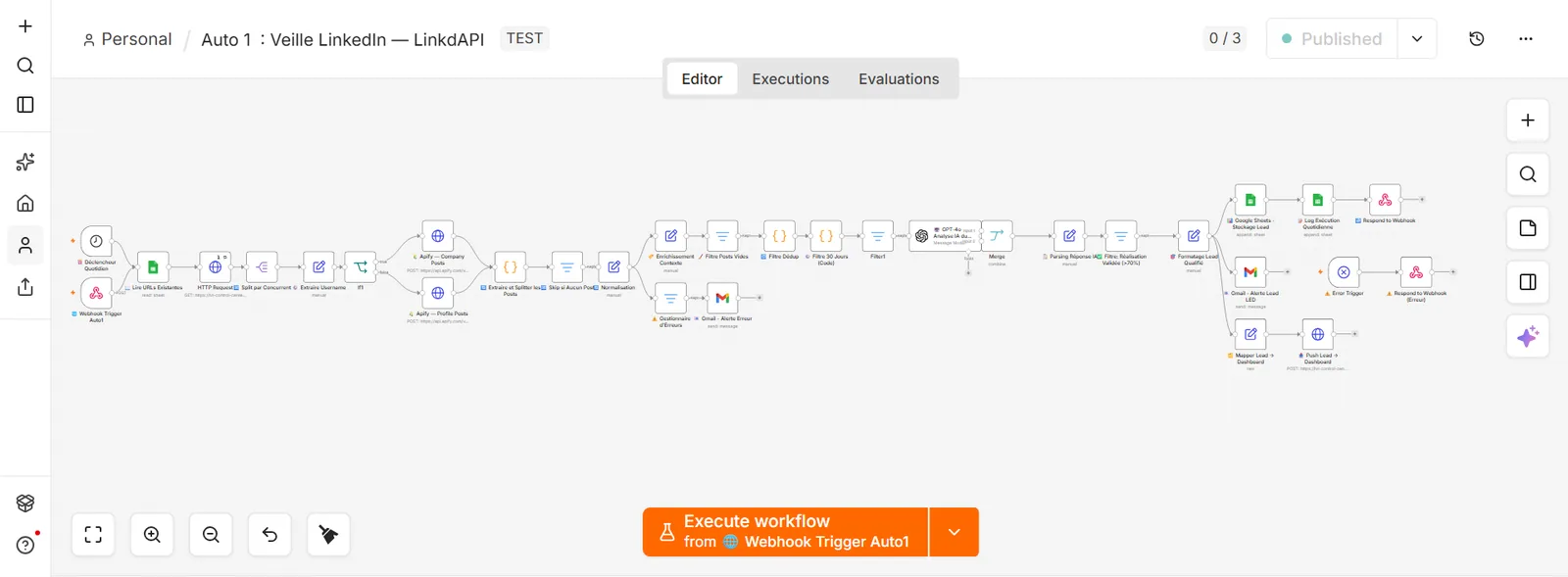The height and width of the screenshot is (577, 1568).
Task: Open AI assistant sparkle button
Action: 1528,337
